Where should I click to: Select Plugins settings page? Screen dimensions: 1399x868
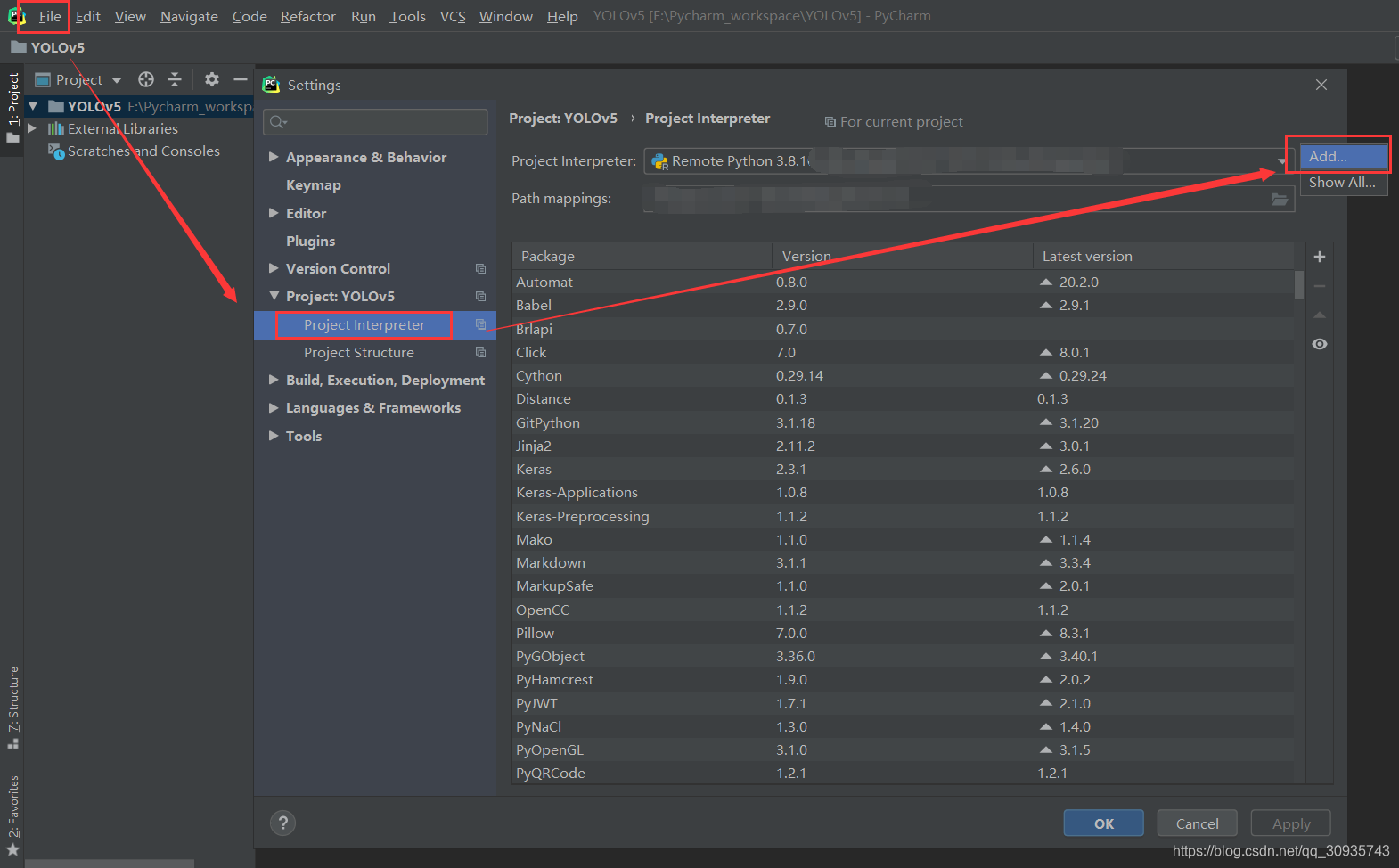(311, 241)
